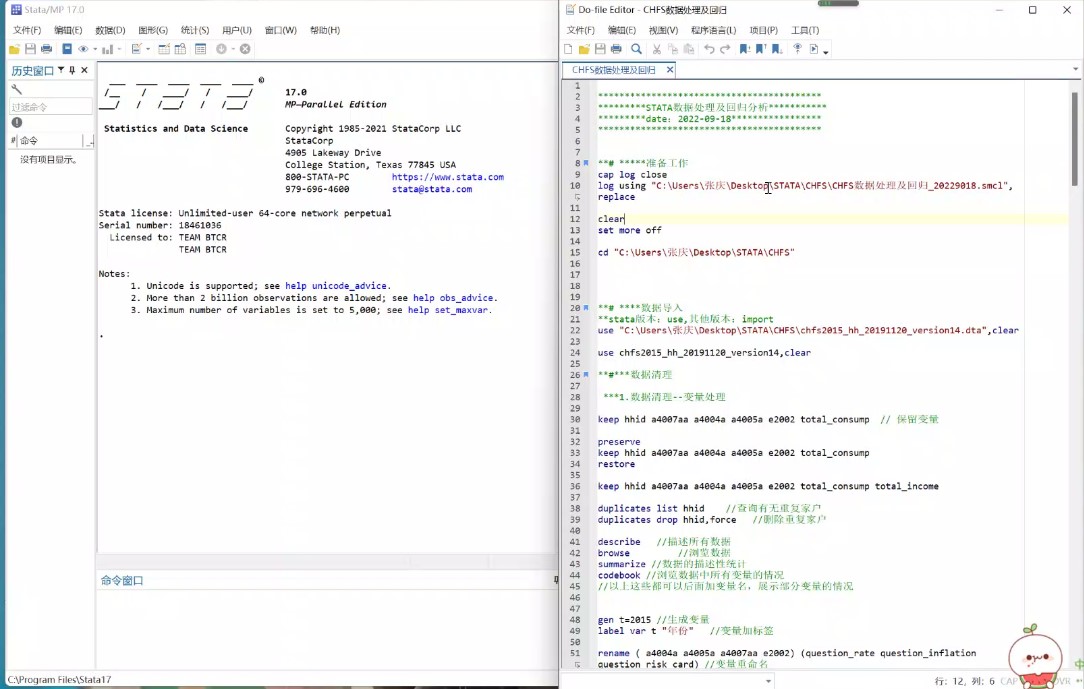Screen dimensions: 1084x689
Task: Toggle the pin on the history window
Action: click(x=72, y=70)
